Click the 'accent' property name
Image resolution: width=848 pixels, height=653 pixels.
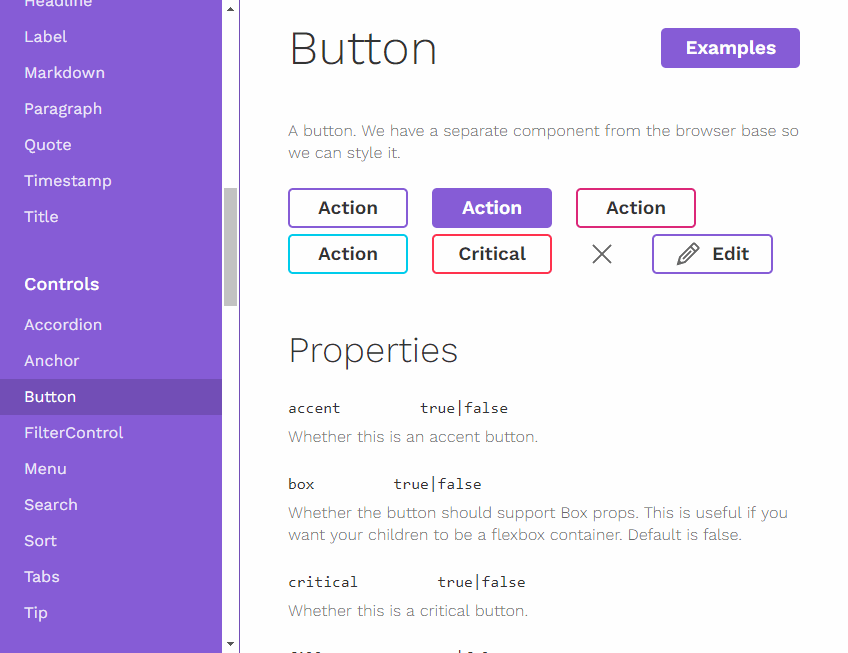click(314, 408)
